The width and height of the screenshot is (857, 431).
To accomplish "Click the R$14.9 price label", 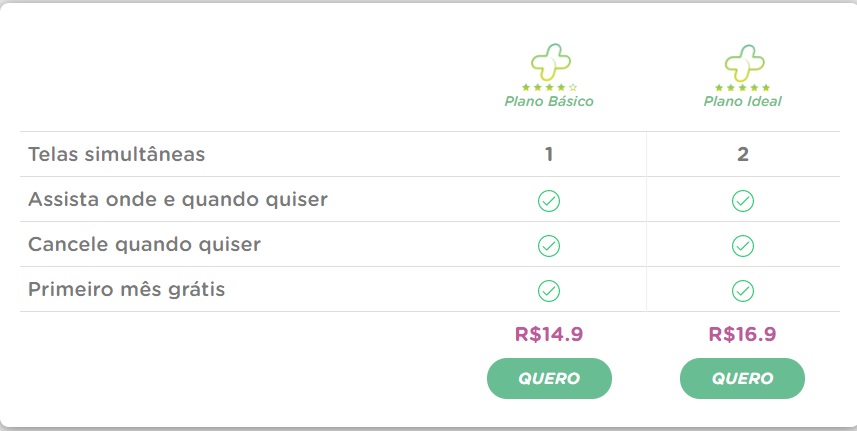I will tap(549, 335).
